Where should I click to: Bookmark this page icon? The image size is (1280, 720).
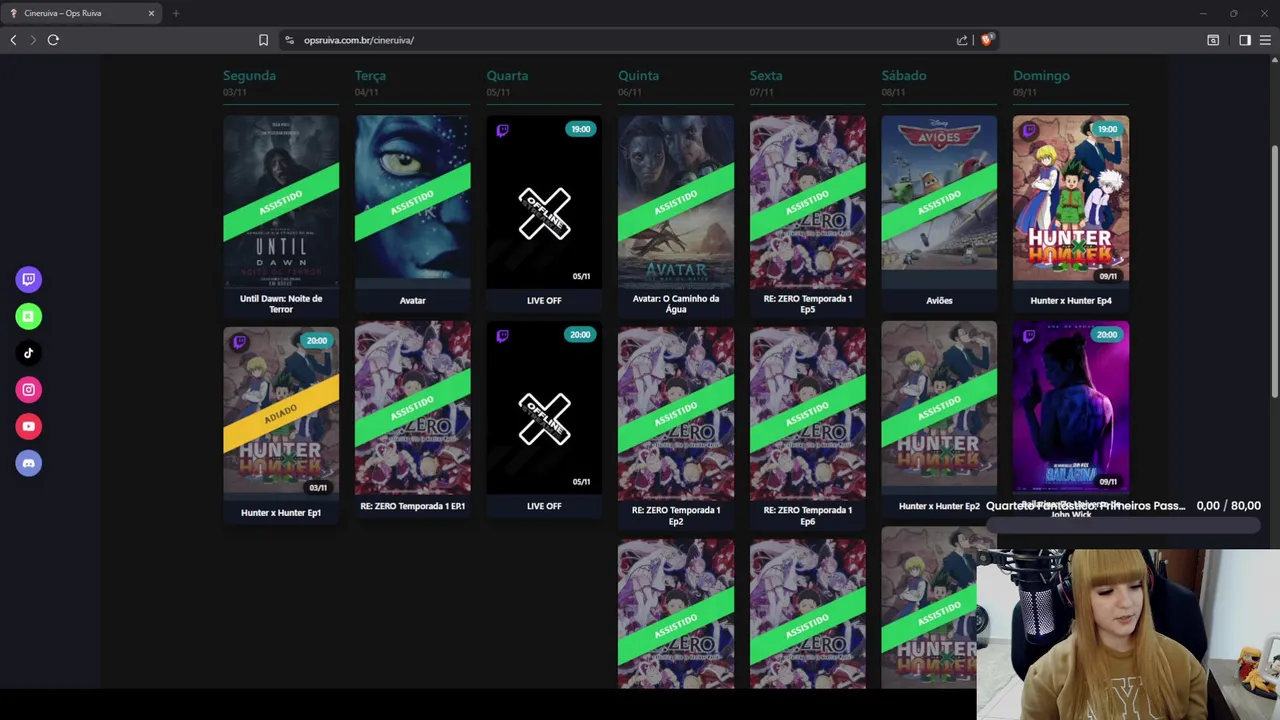tap(263, 40)
